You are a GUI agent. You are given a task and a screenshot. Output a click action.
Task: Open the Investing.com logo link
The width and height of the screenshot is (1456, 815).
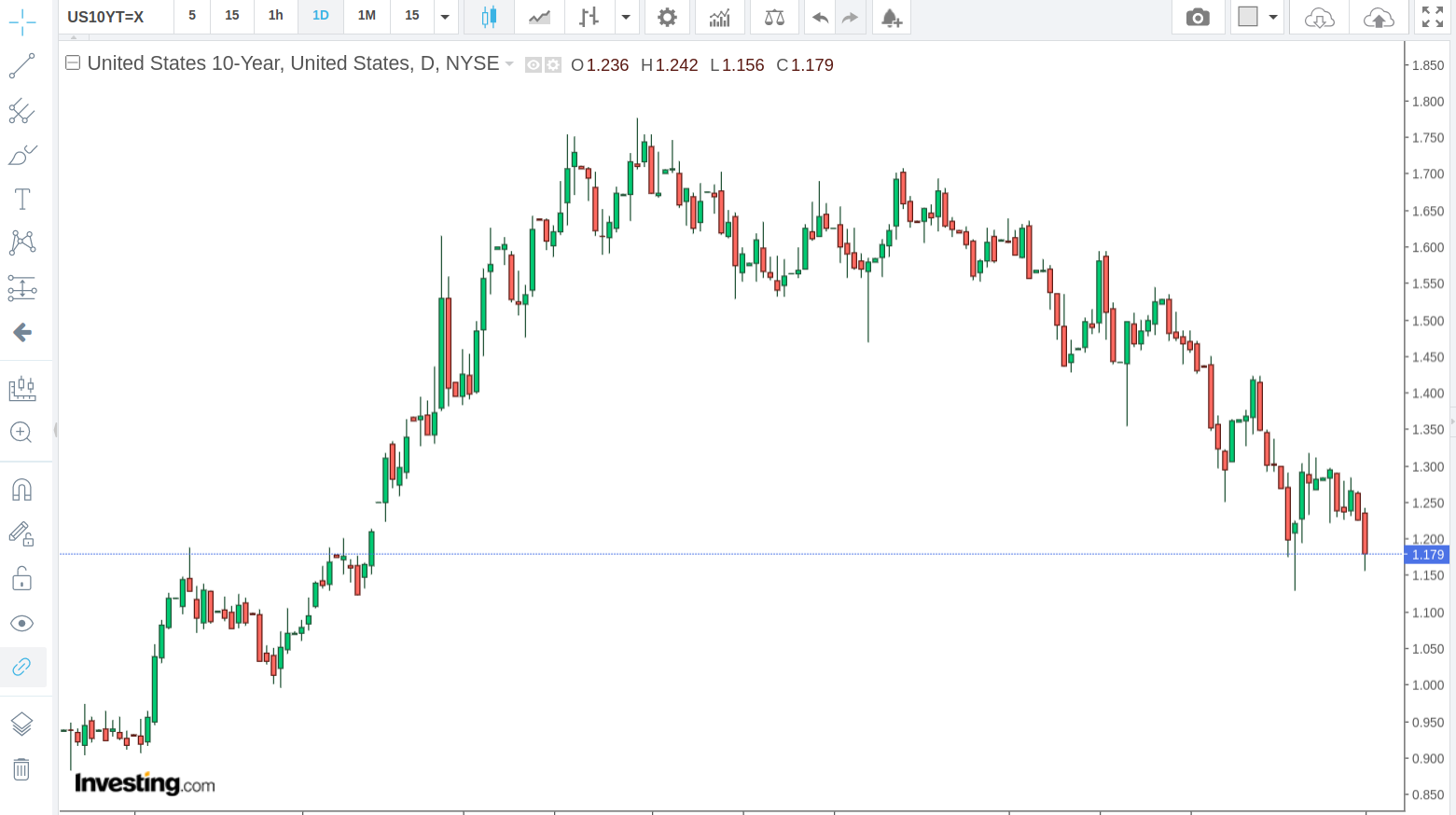(x=145, y=783)
